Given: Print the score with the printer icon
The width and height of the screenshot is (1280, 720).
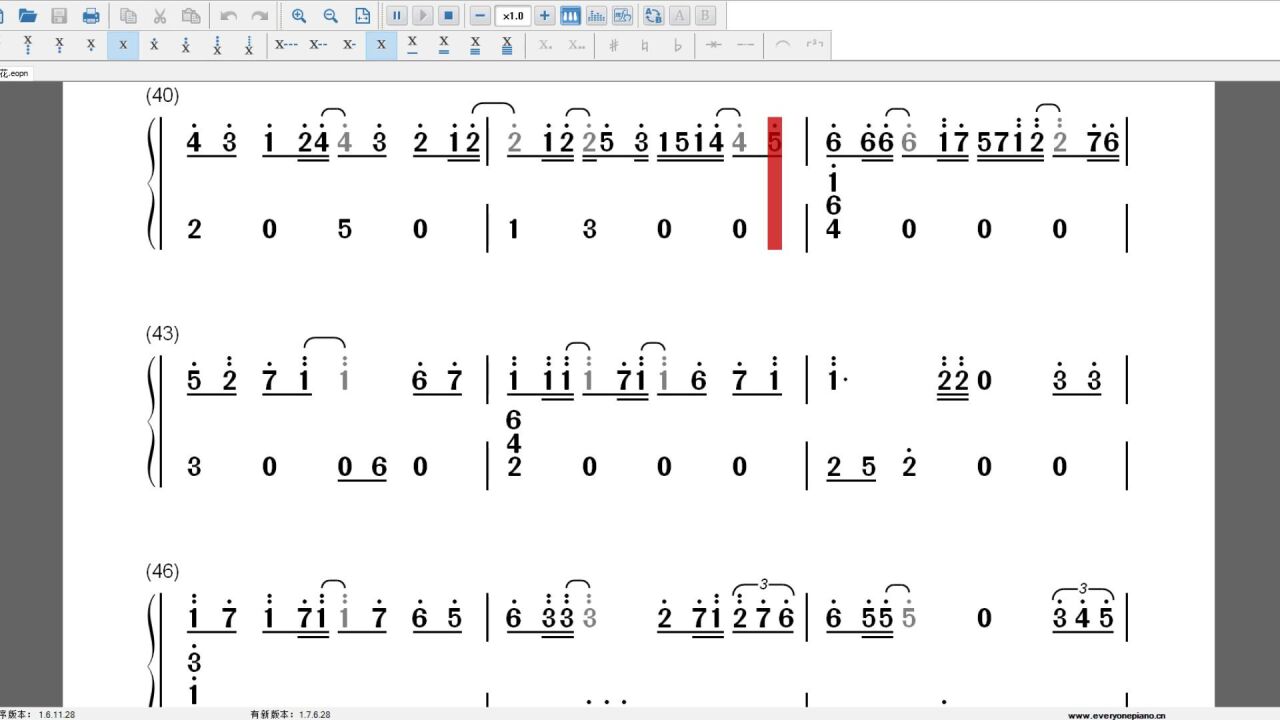Looking at the screenshot, I should click(91, 15).
